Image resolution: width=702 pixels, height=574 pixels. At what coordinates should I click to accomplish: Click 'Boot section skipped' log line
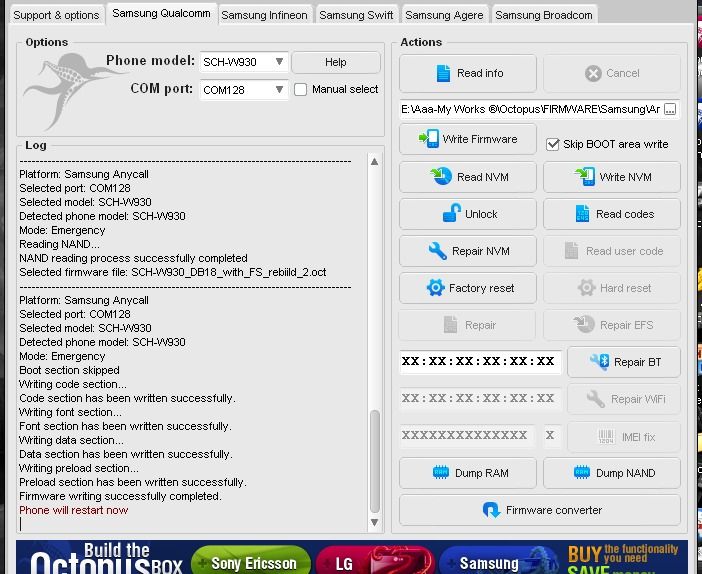pos(69,370)
